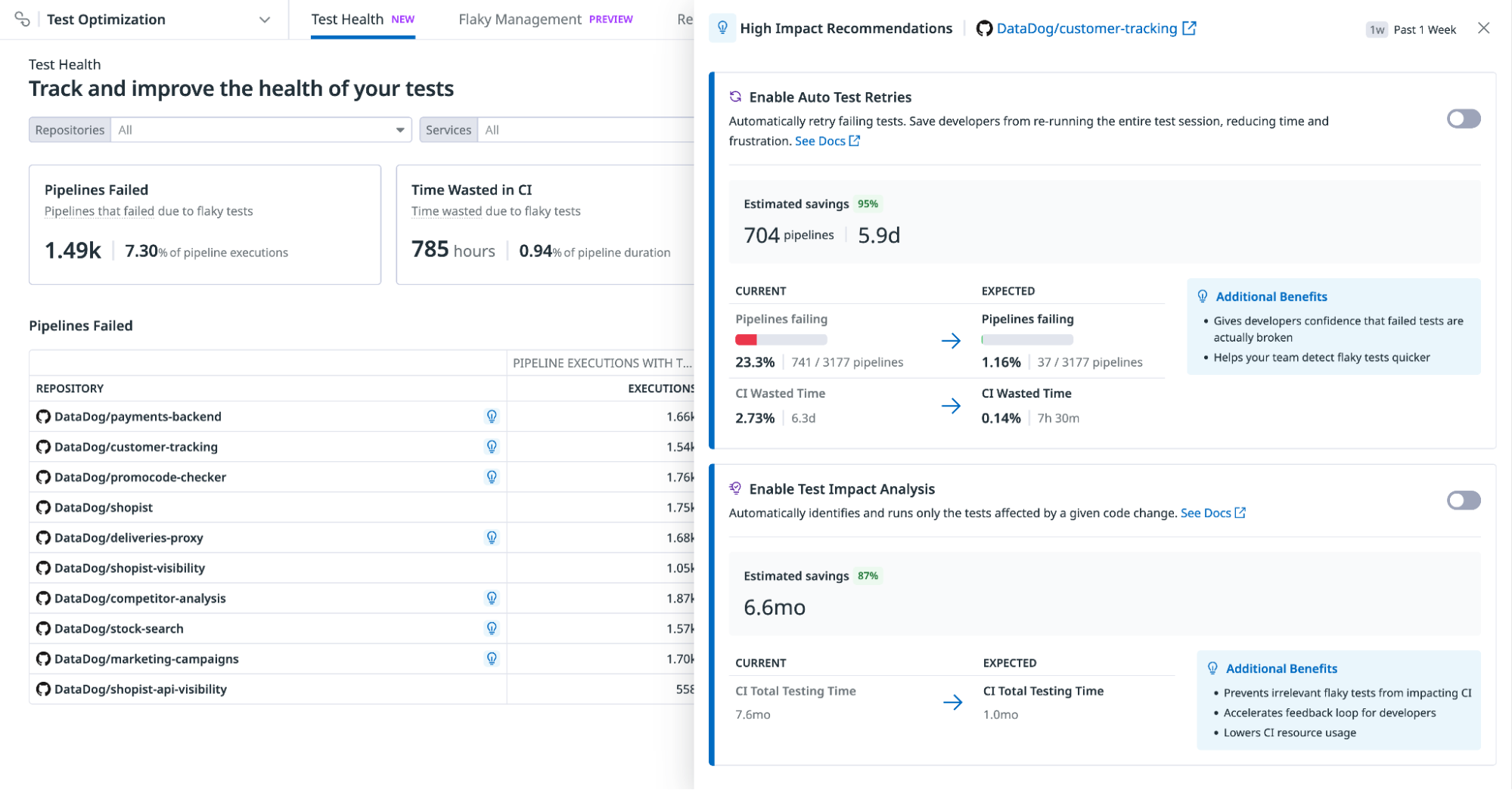The height and width of the screenshot is (790, 1512).
Task: Enable the Test Impact Analysis toggle
Action: [1464, 500]
